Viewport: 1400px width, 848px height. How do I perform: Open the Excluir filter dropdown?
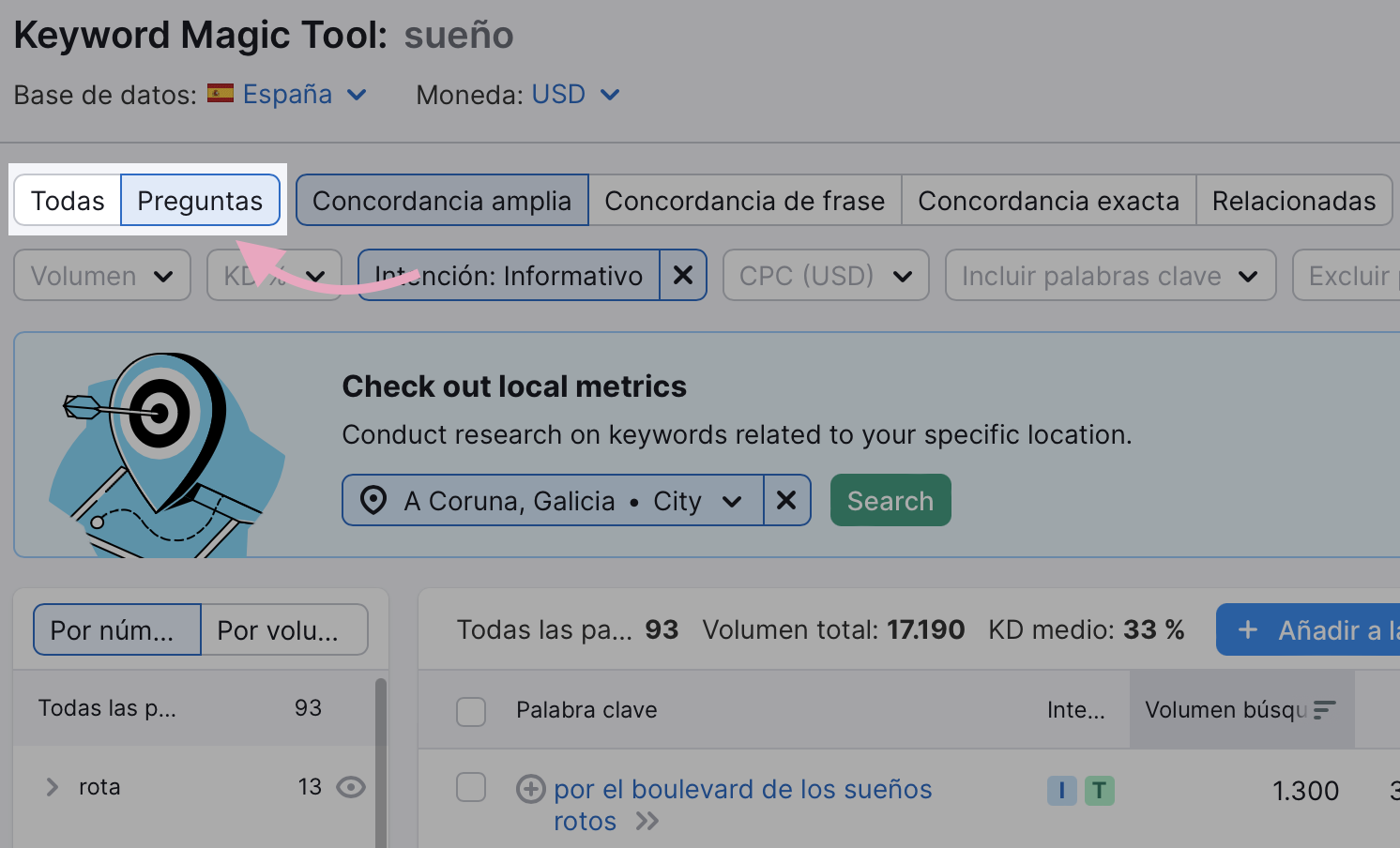pyautogui.click(x=1347, y=276)
